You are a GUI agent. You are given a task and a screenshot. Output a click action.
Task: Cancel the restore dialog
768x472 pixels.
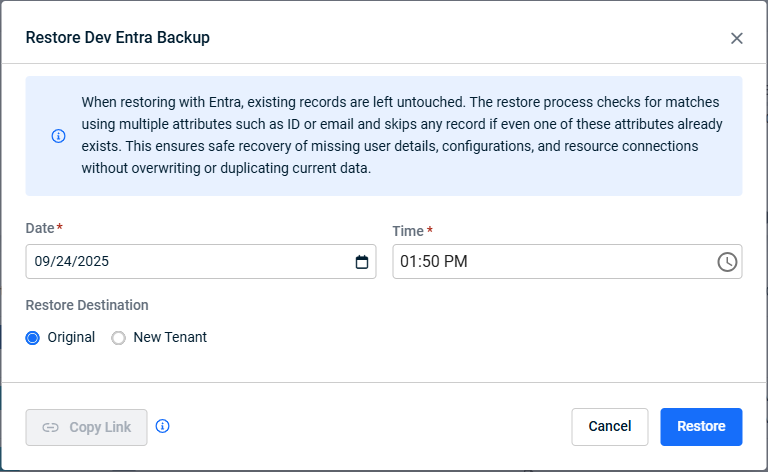coord(609,426)
